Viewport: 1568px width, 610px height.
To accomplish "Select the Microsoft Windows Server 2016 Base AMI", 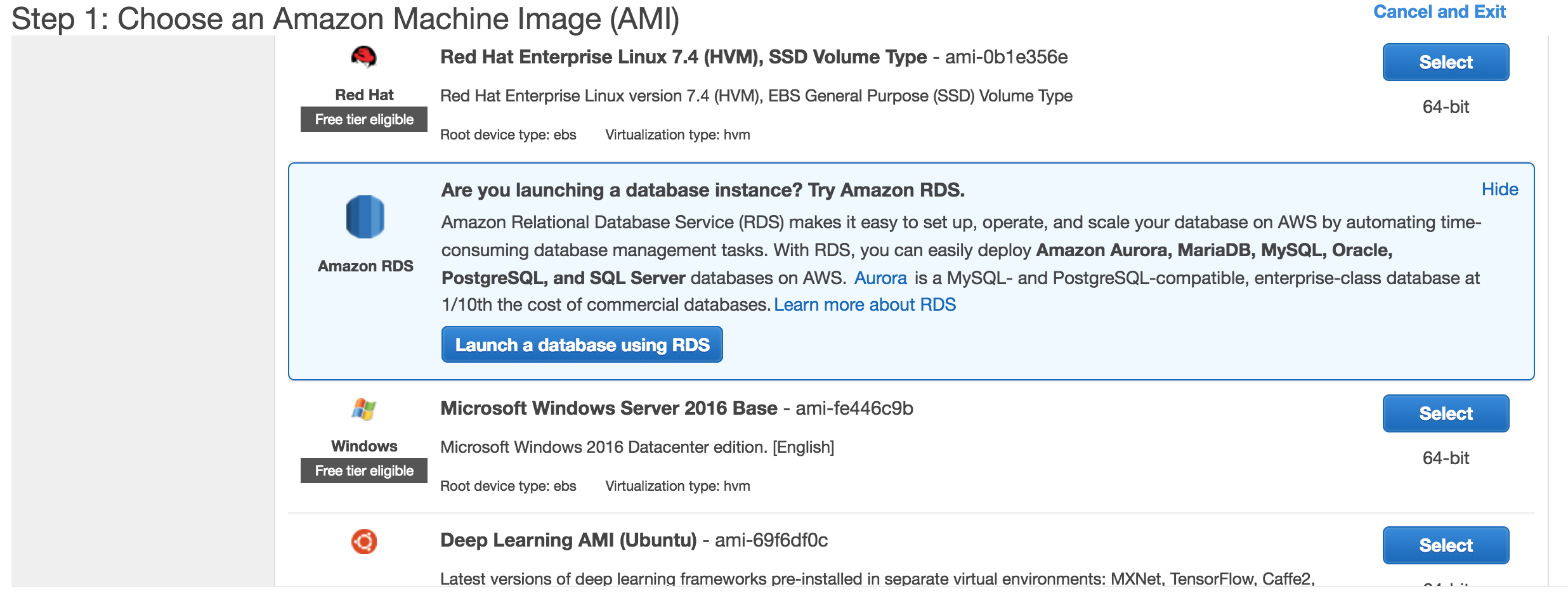I will (x=1445, y=413).
